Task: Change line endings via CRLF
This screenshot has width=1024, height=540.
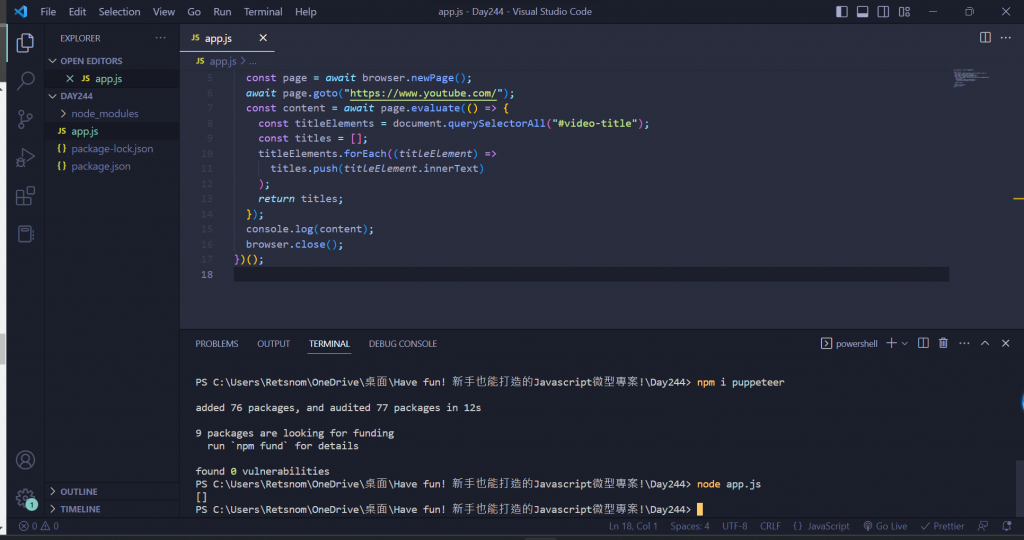Action: point(770,526)
